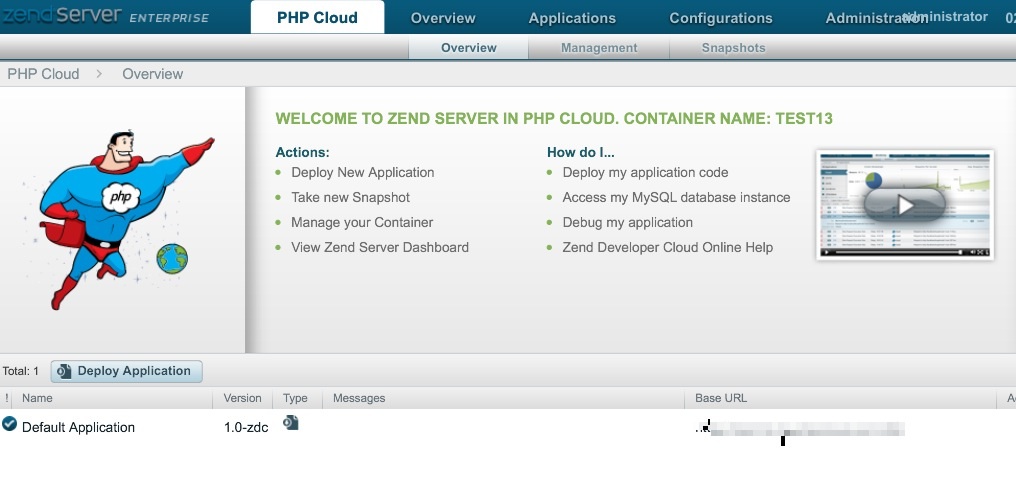Click the PHP Cloud breadcrumb
The width and height of the screenshot is (1016, 487).
pos(43,74)
